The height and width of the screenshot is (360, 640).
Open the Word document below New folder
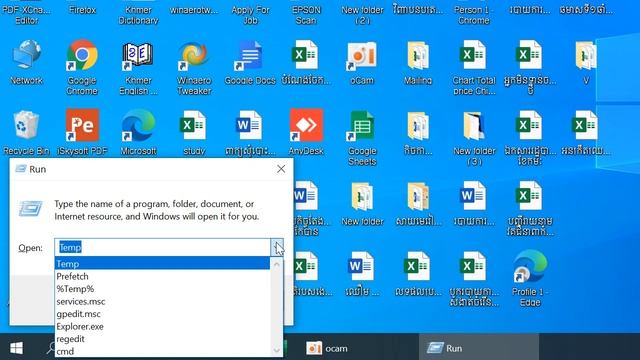[x=362, y=273]
